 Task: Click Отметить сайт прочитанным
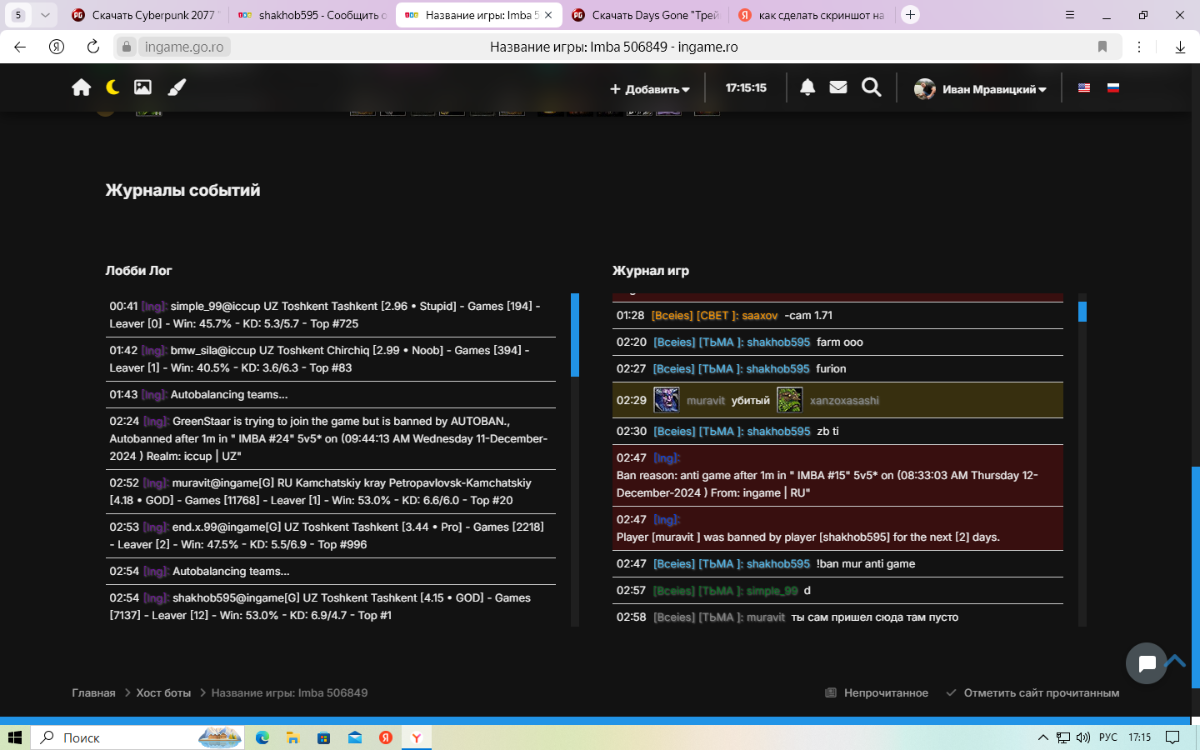point(1040,693)
